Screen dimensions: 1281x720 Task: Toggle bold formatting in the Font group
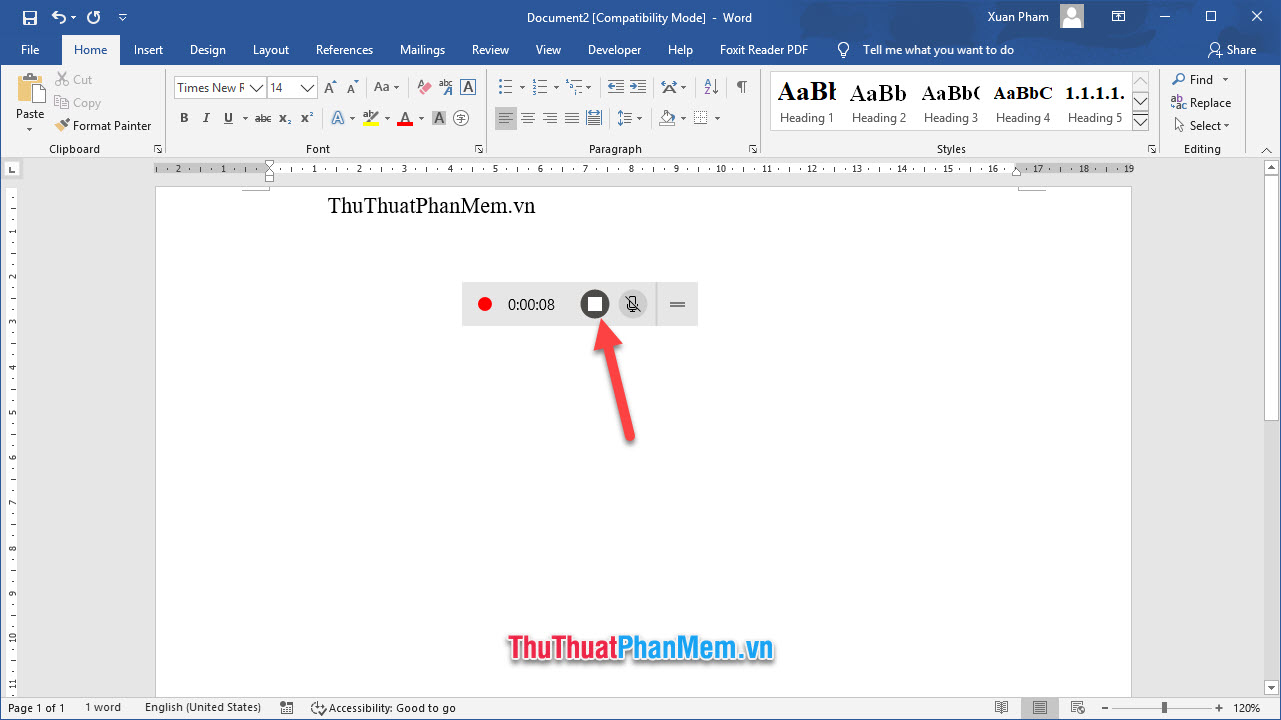[x=184, y=118]
